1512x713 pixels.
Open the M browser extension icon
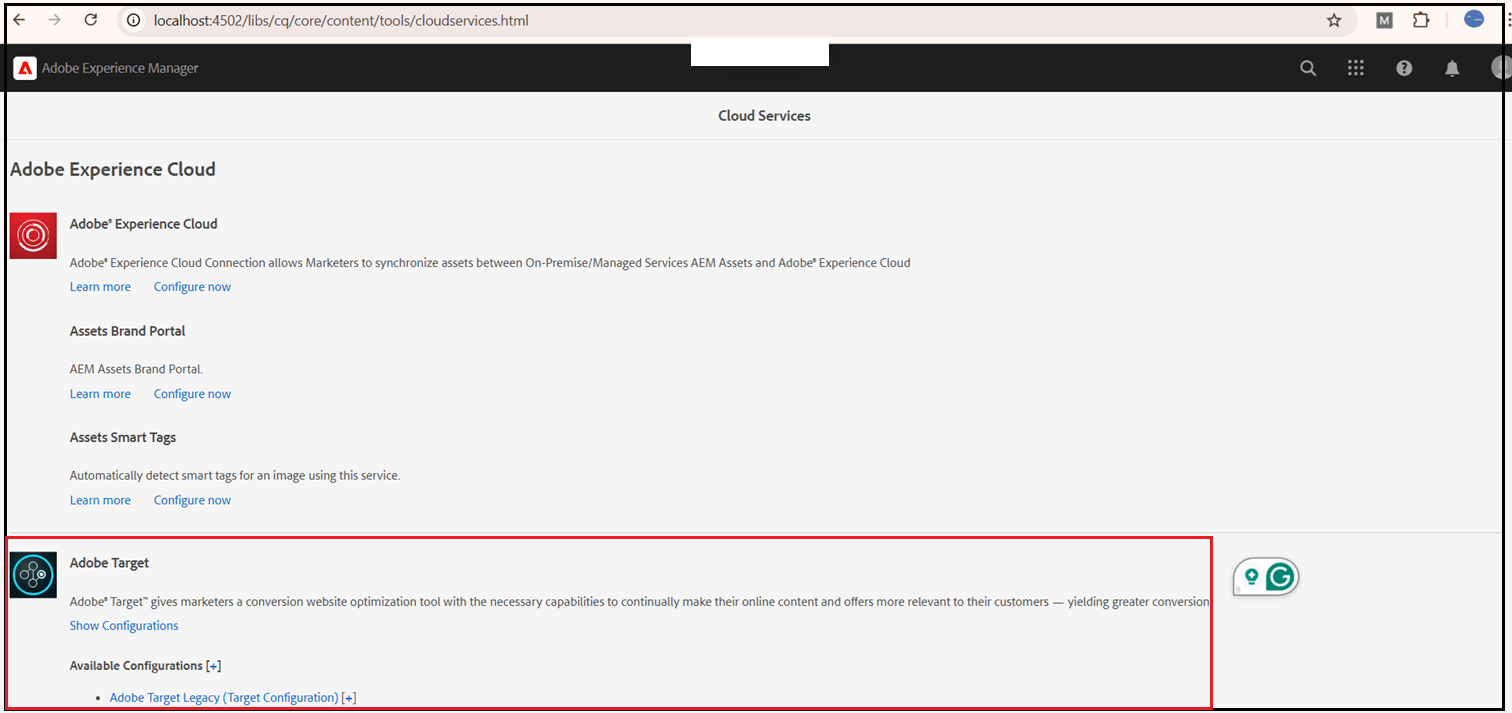click(x=1384, y=20)
